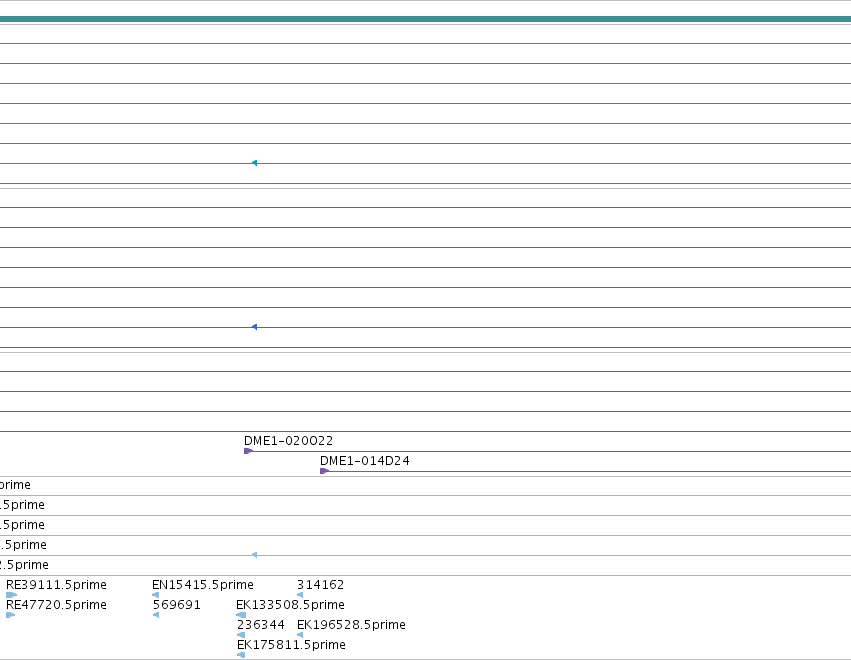
Task: Click the RE47720.5prime label
Action: 56,605
